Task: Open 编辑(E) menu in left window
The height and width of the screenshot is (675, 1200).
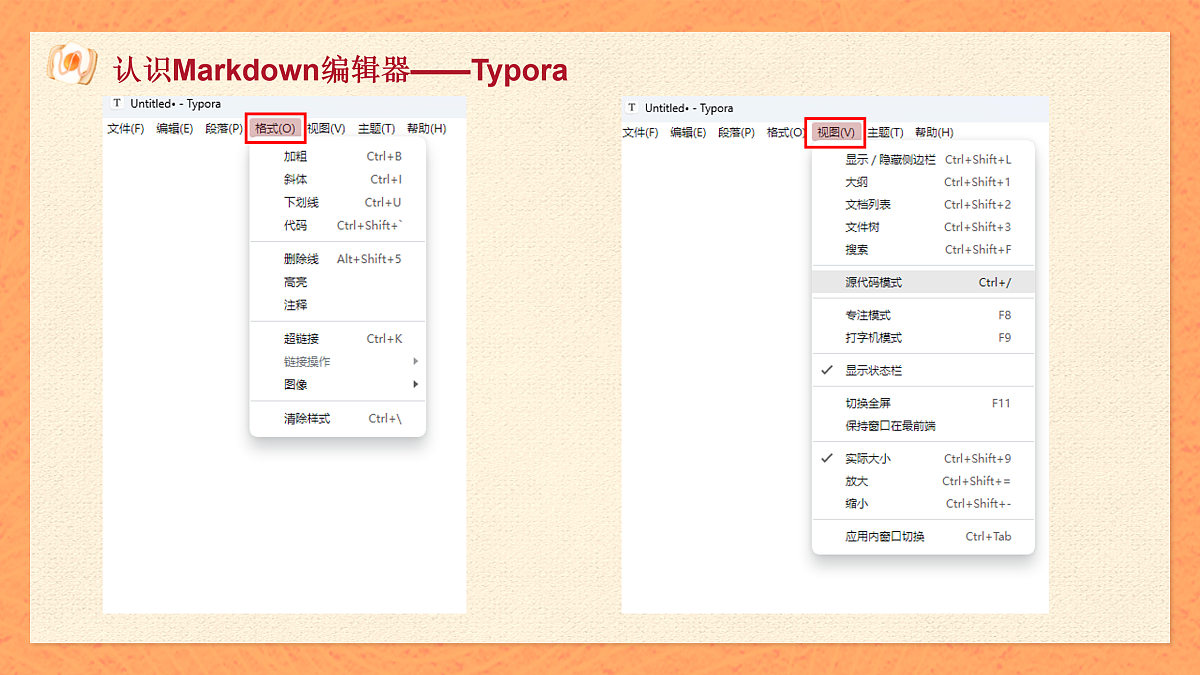Action: click(x=175, y=129)
